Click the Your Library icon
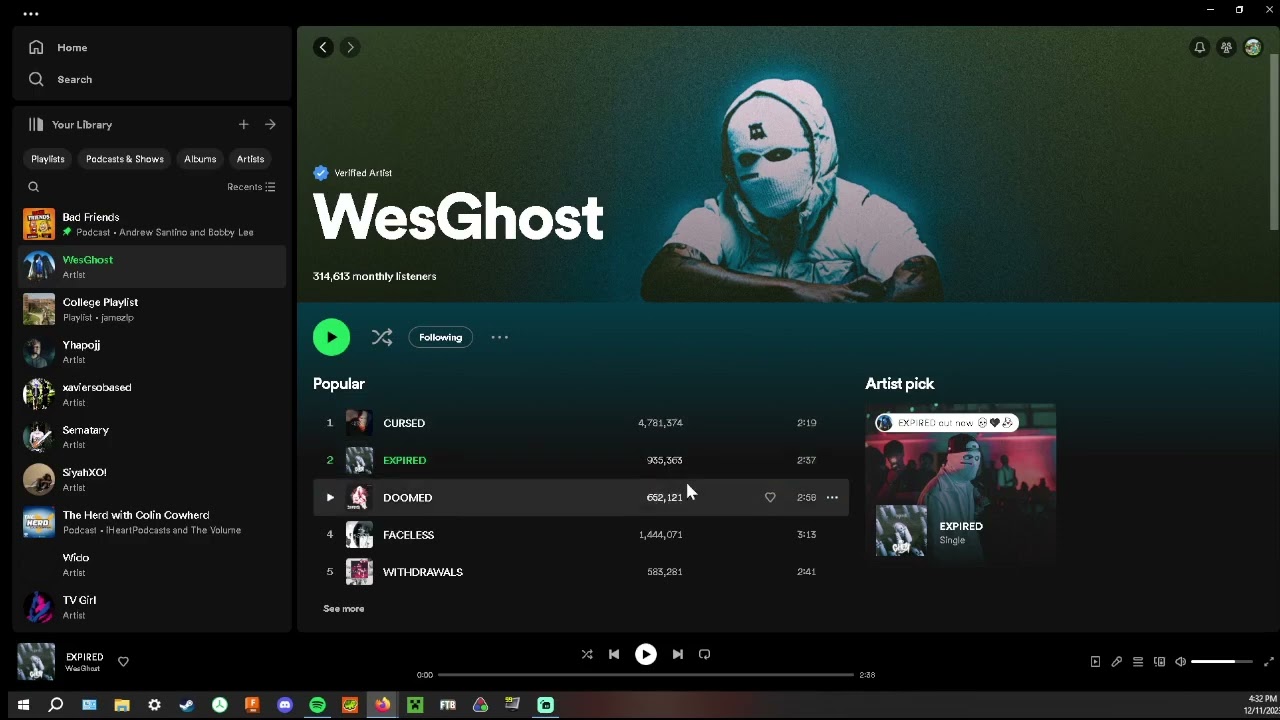This screenshot has height=720, width=1280. point(36,125)
